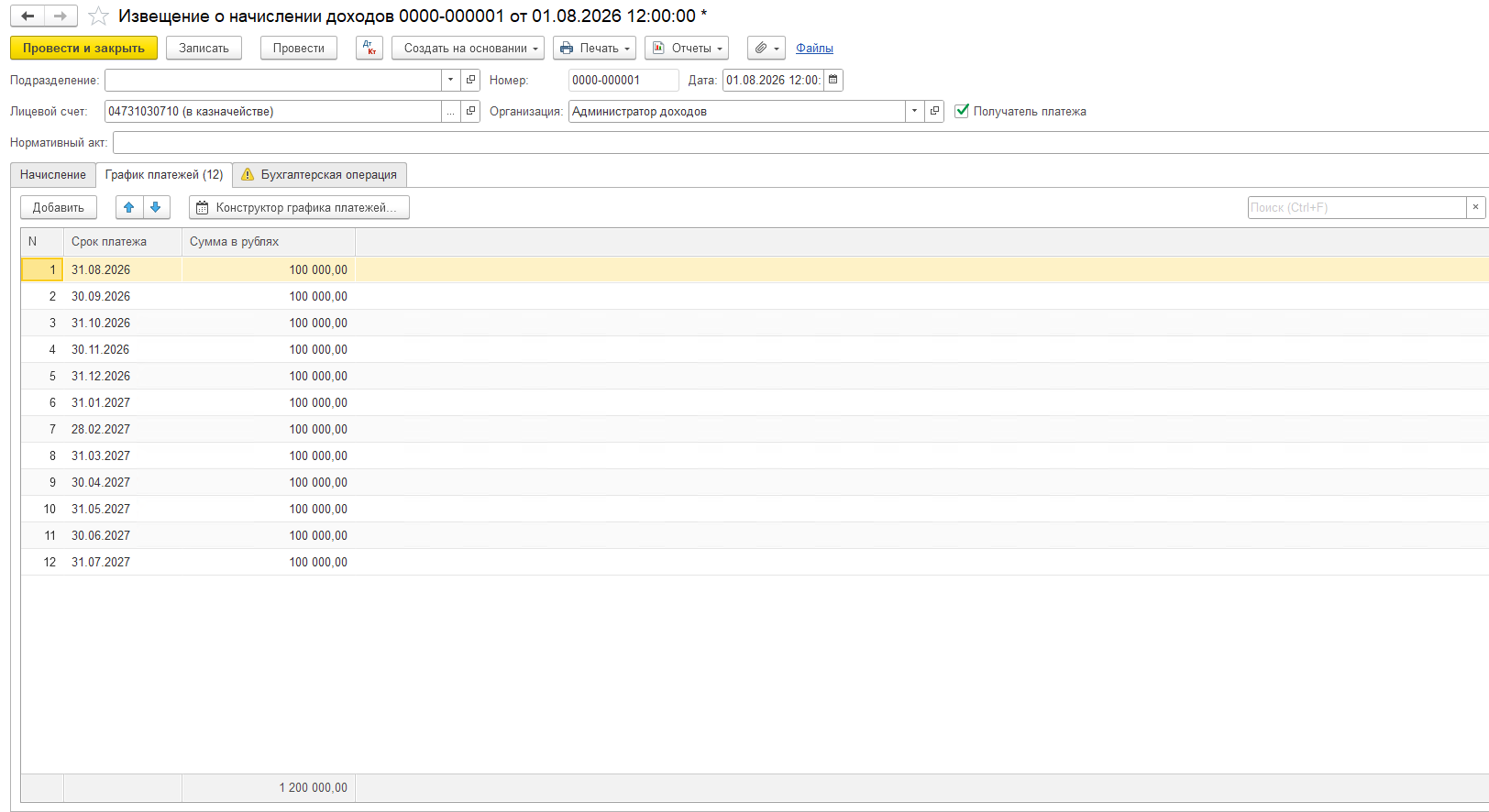Click the forward navigation arrow
Screen dimensions: 1489x812
pos(61,16)
